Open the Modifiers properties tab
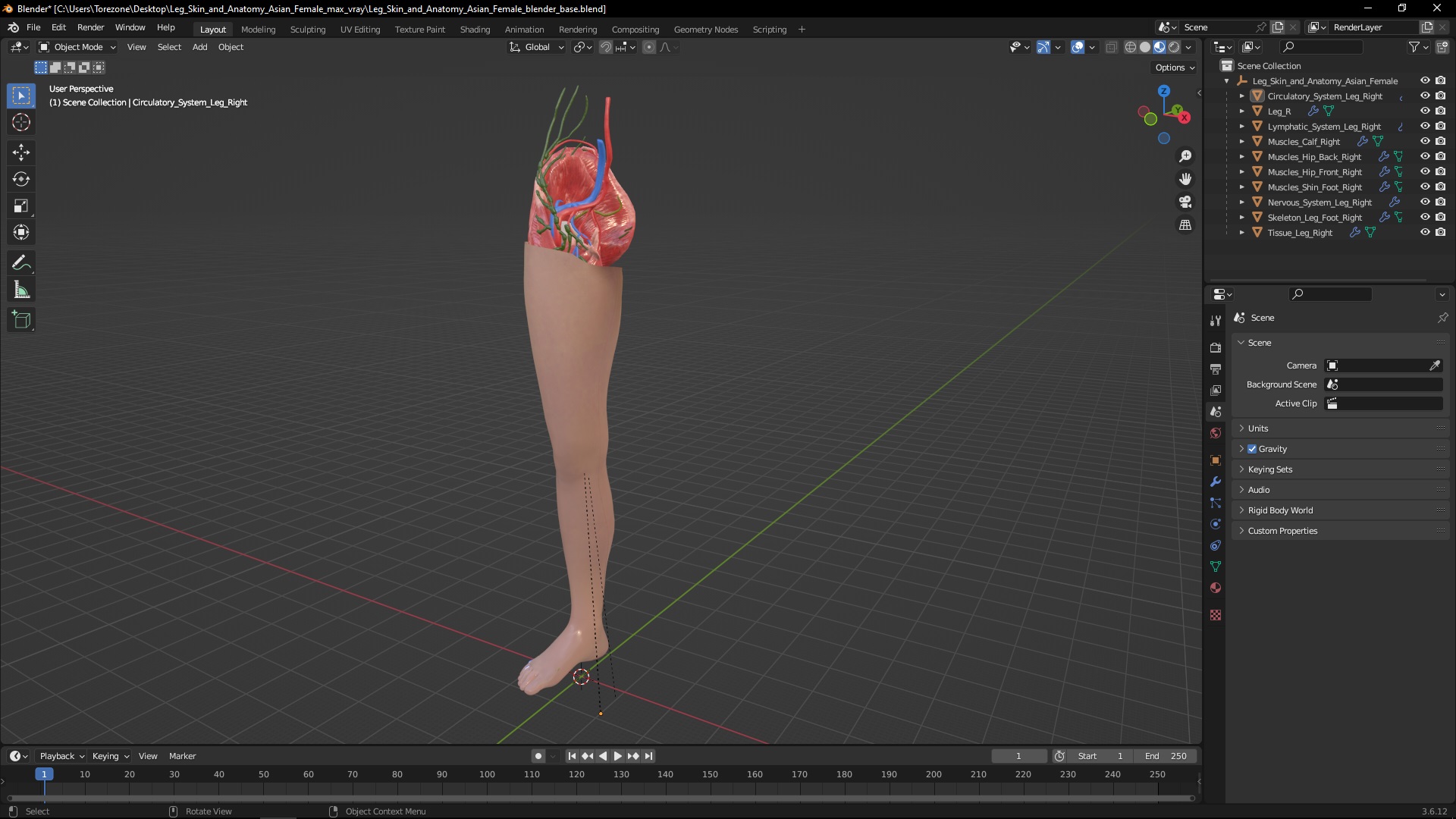Viewport: 1456px width, 819px height. [x=1216, y=482]
